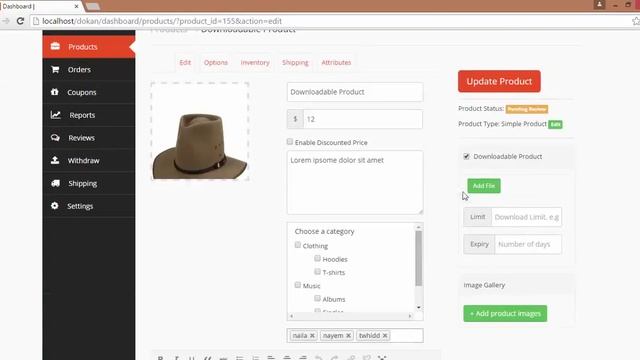Focus the price input field

coord(363,119)
